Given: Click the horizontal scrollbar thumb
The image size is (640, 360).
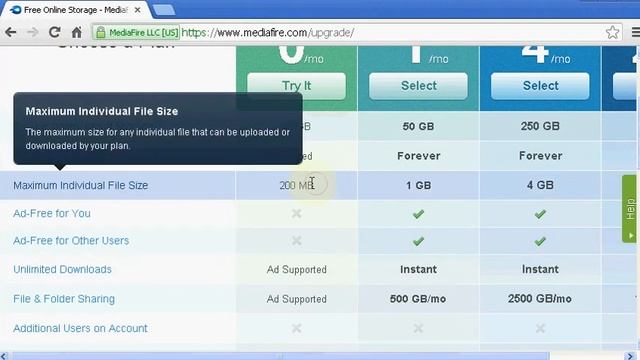Looking at the screenshot, I should (280, 356).
